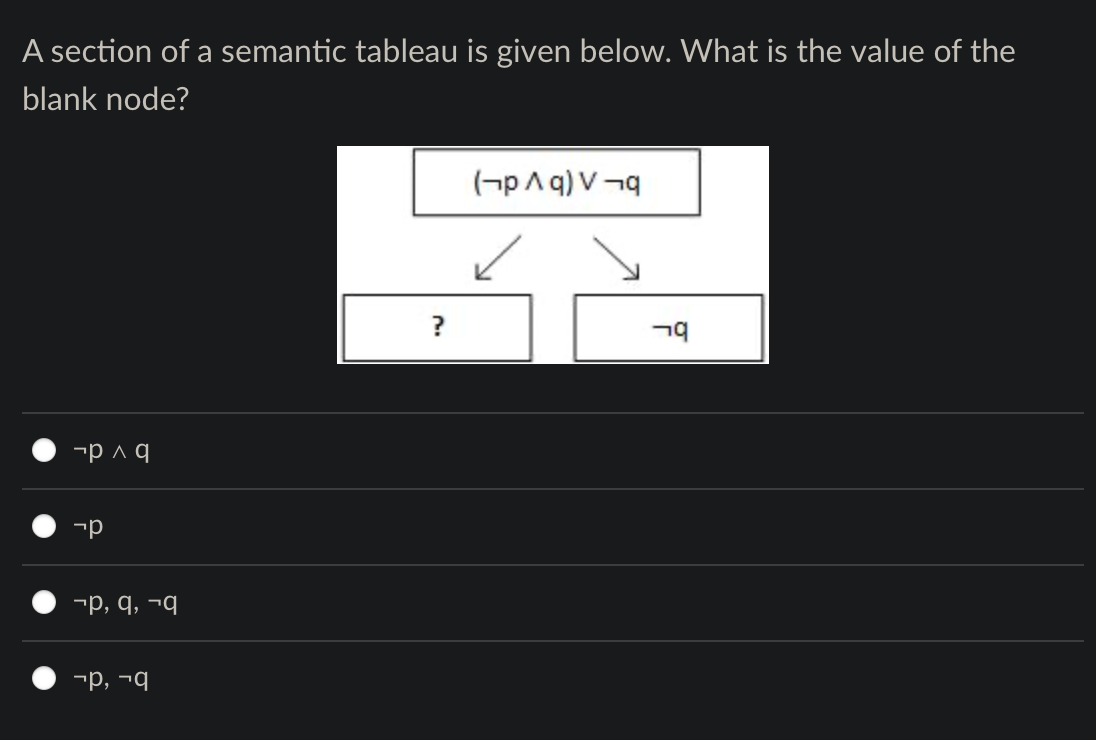Screen dimensions: 1096x740
Task: Pick the ¬p, ¬q answer choice
Action: click(x=44, y=678)
